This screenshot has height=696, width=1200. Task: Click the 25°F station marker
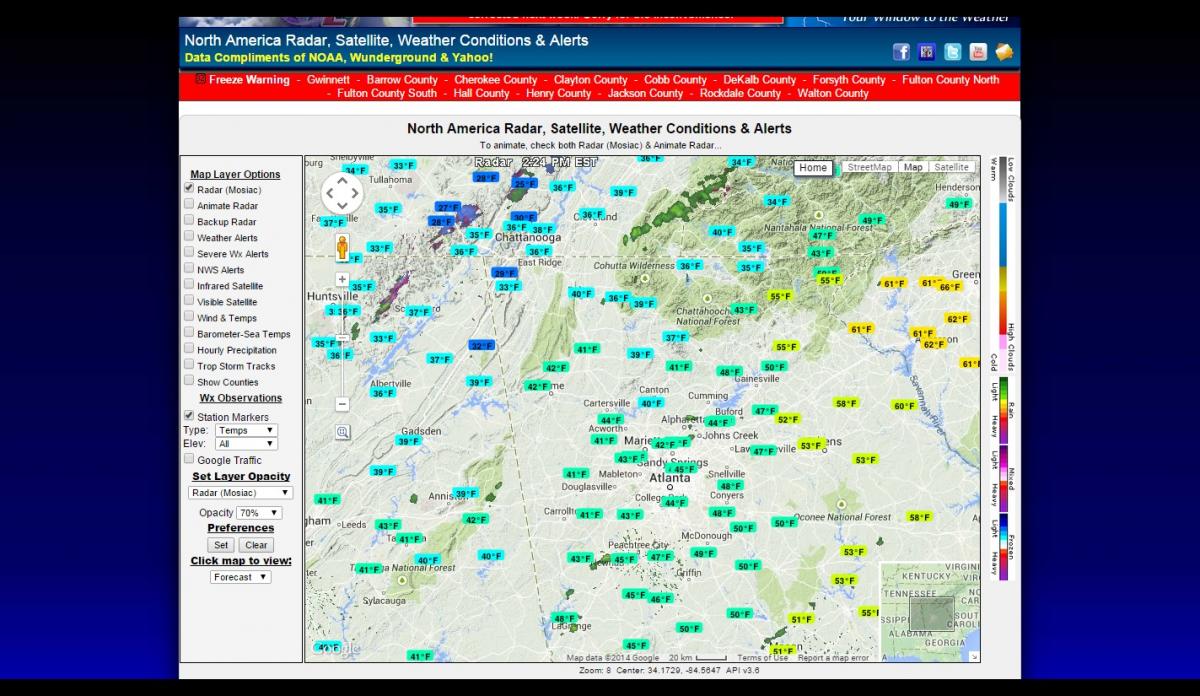[x=525, y=184]
